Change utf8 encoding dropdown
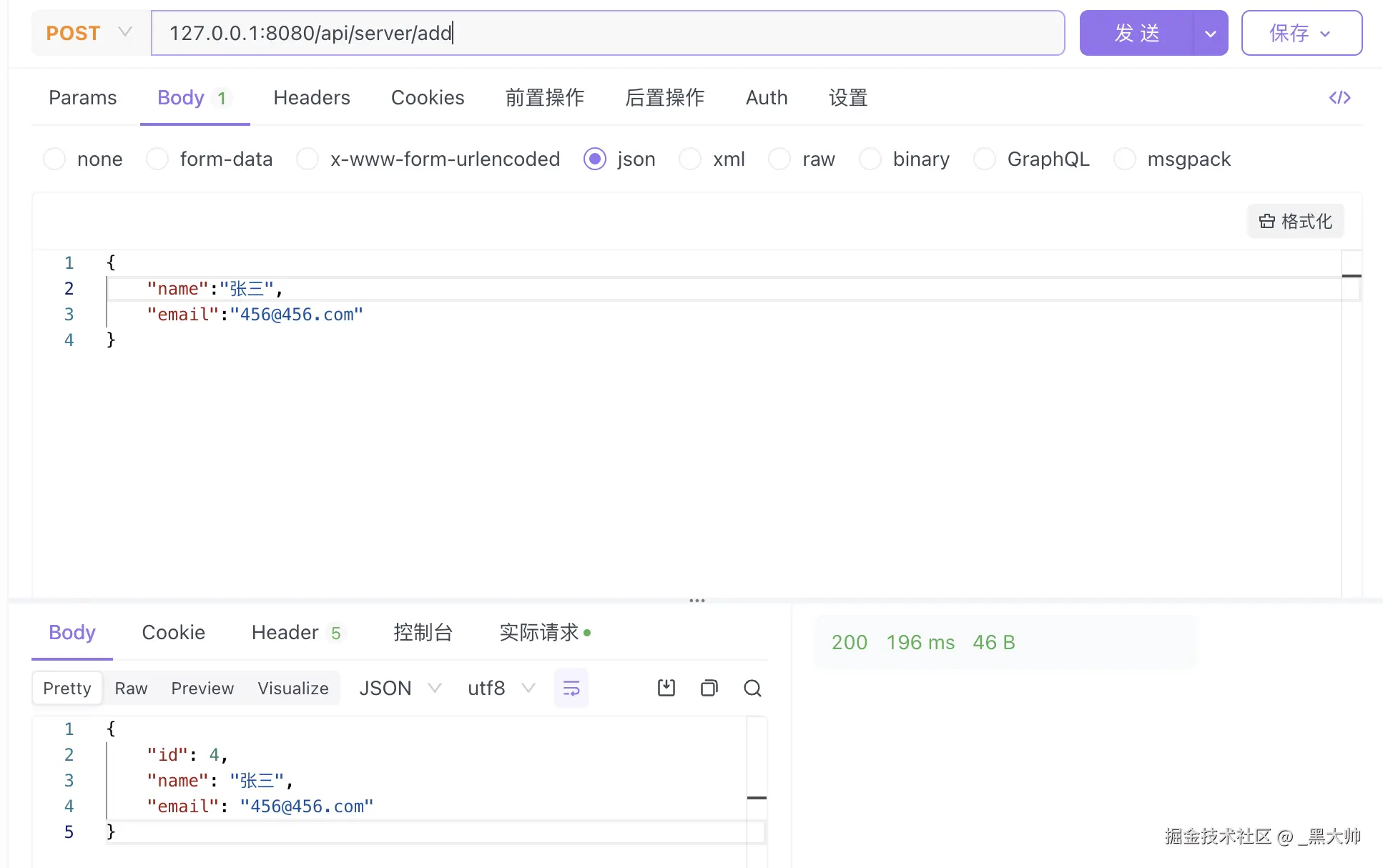This screenshot has width=1383, height=868. (x=501, y=688)
